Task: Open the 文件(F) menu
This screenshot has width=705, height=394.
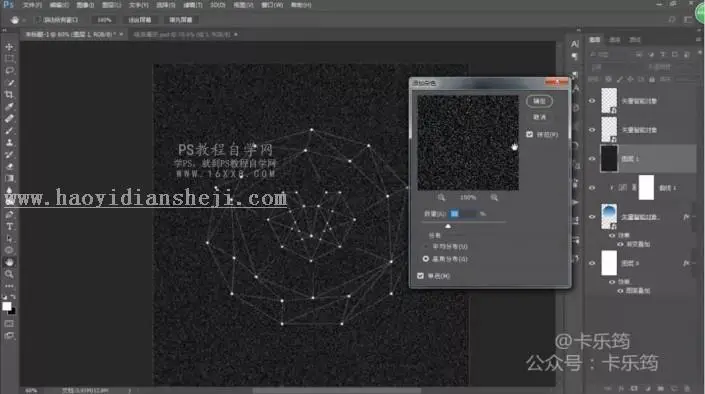Action: point(32,5)
